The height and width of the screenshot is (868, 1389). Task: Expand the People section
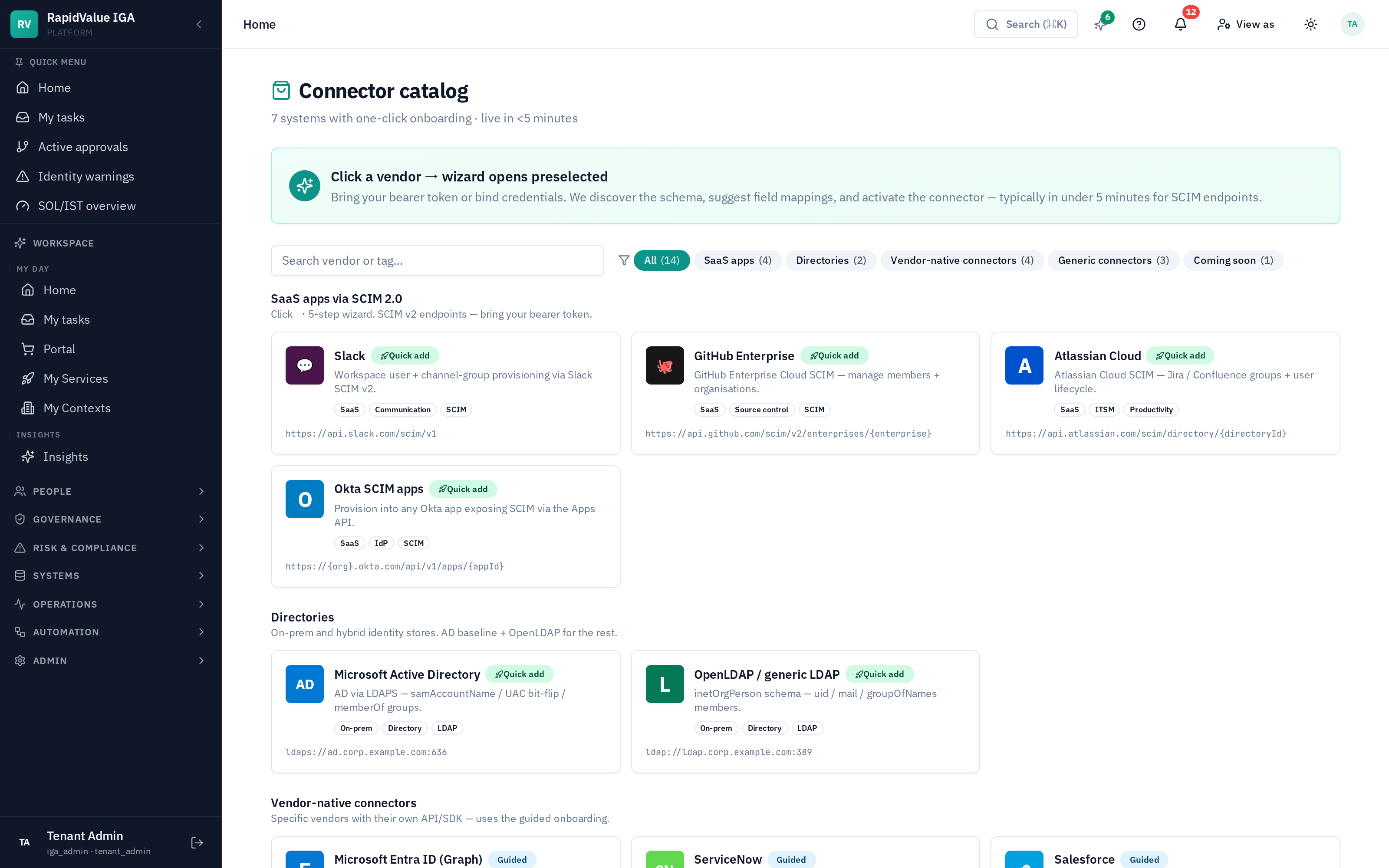point(111,491)
